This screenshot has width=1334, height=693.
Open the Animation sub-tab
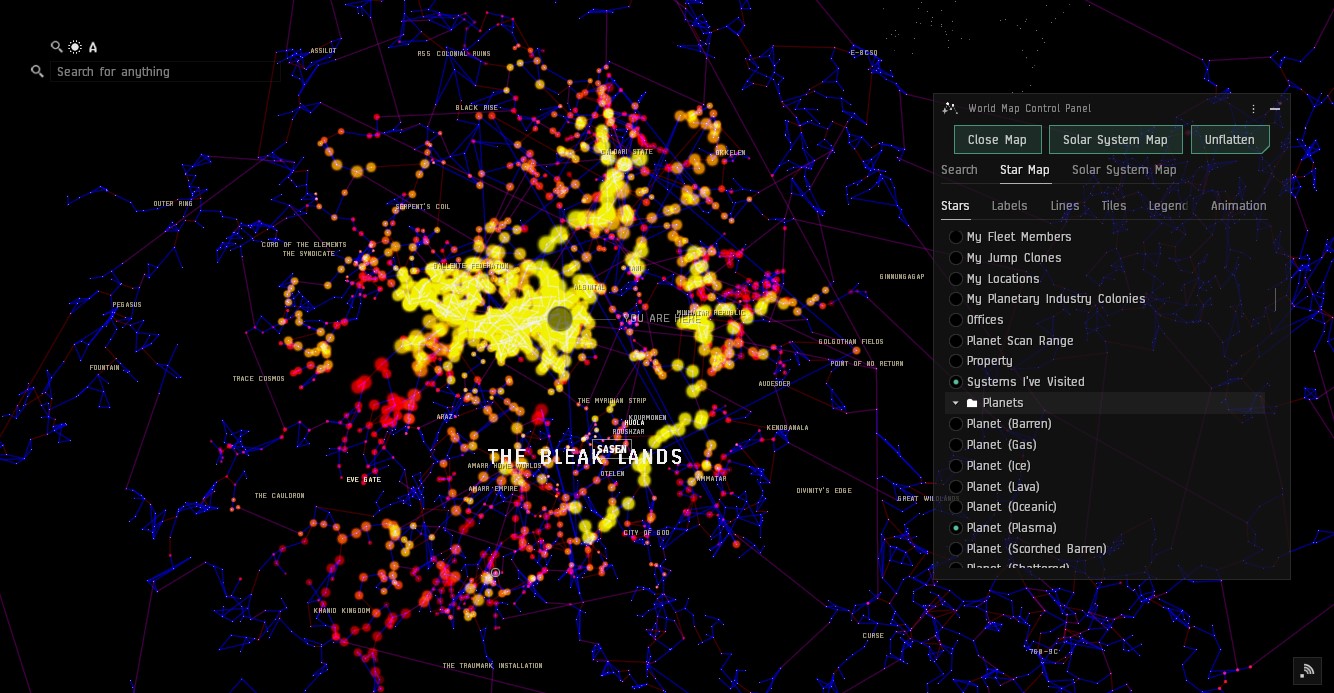[1239, 206]
